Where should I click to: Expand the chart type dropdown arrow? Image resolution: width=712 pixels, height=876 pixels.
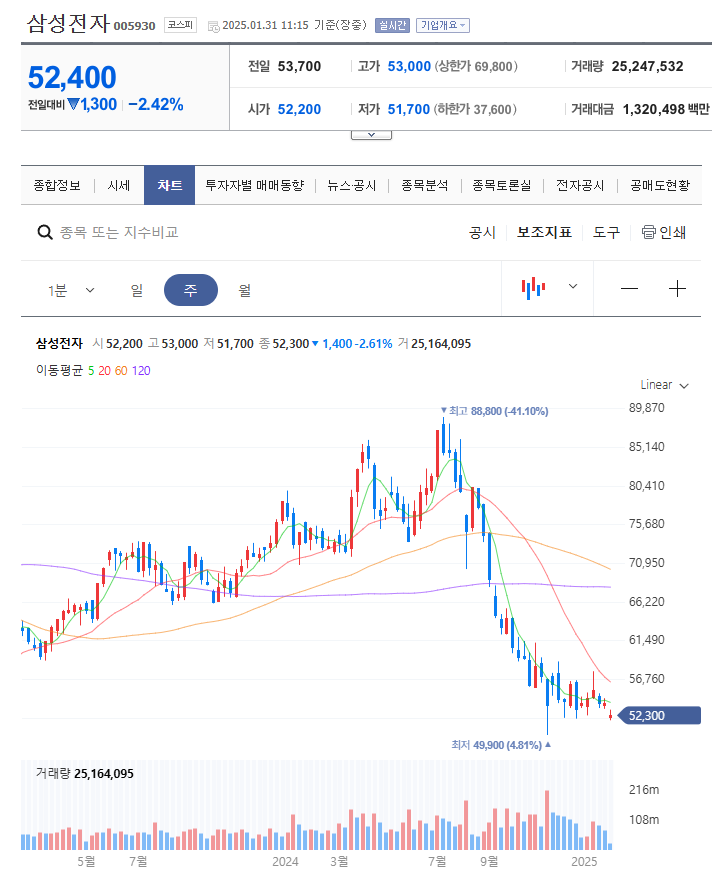(573, 286)
